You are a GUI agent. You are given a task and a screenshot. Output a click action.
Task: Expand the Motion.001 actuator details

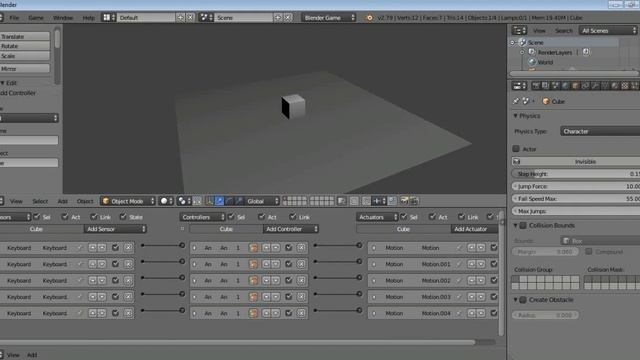[x=374, y=264]
